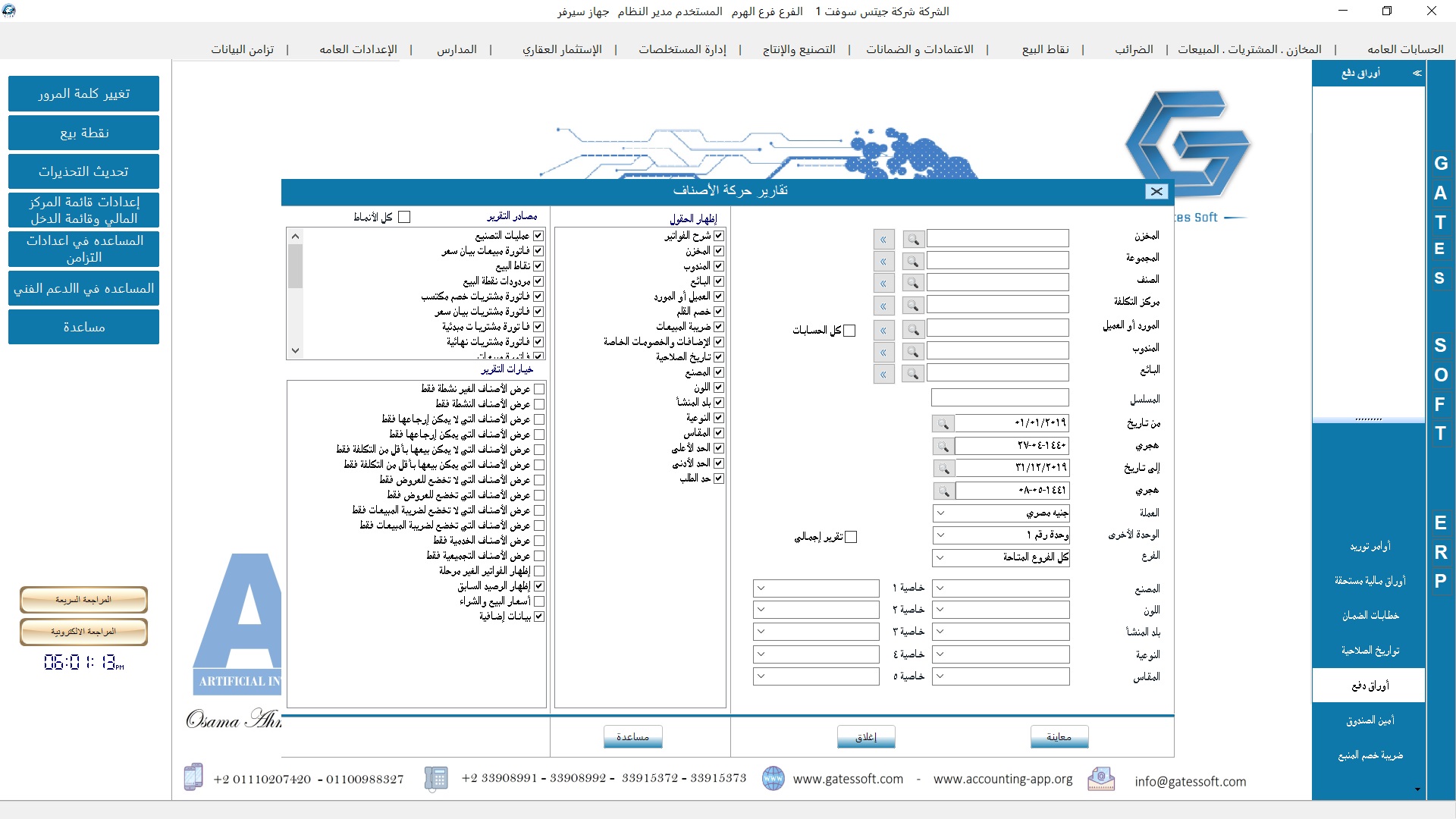This screenshot has width=1456, height=819.
Task: Click the double-arrow button in مركز التكلفة row
Action: [x=883, y=306]
